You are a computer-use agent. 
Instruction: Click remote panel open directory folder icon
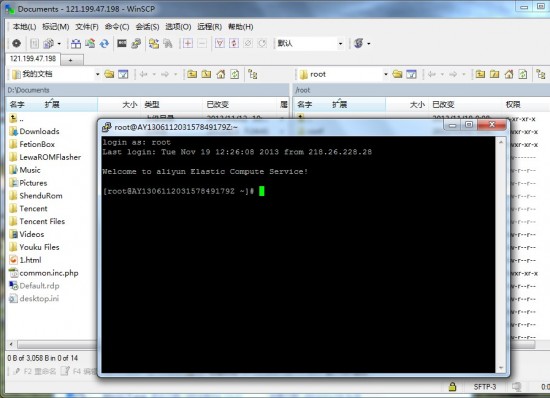(397, 74)
